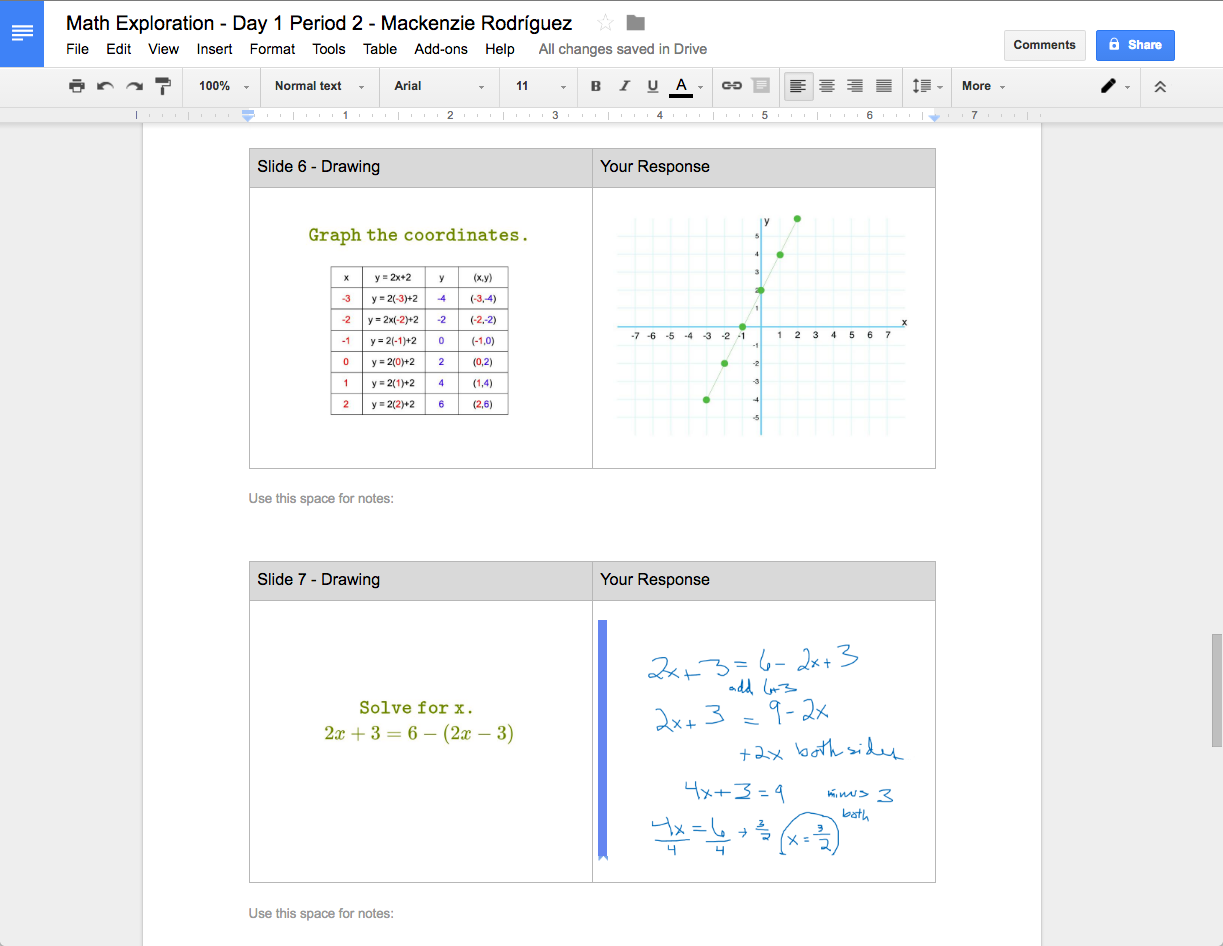The image size is (1223, 946).
Task: Click 'All changes saved in Drive' status
Action: [x=622, y=49]
